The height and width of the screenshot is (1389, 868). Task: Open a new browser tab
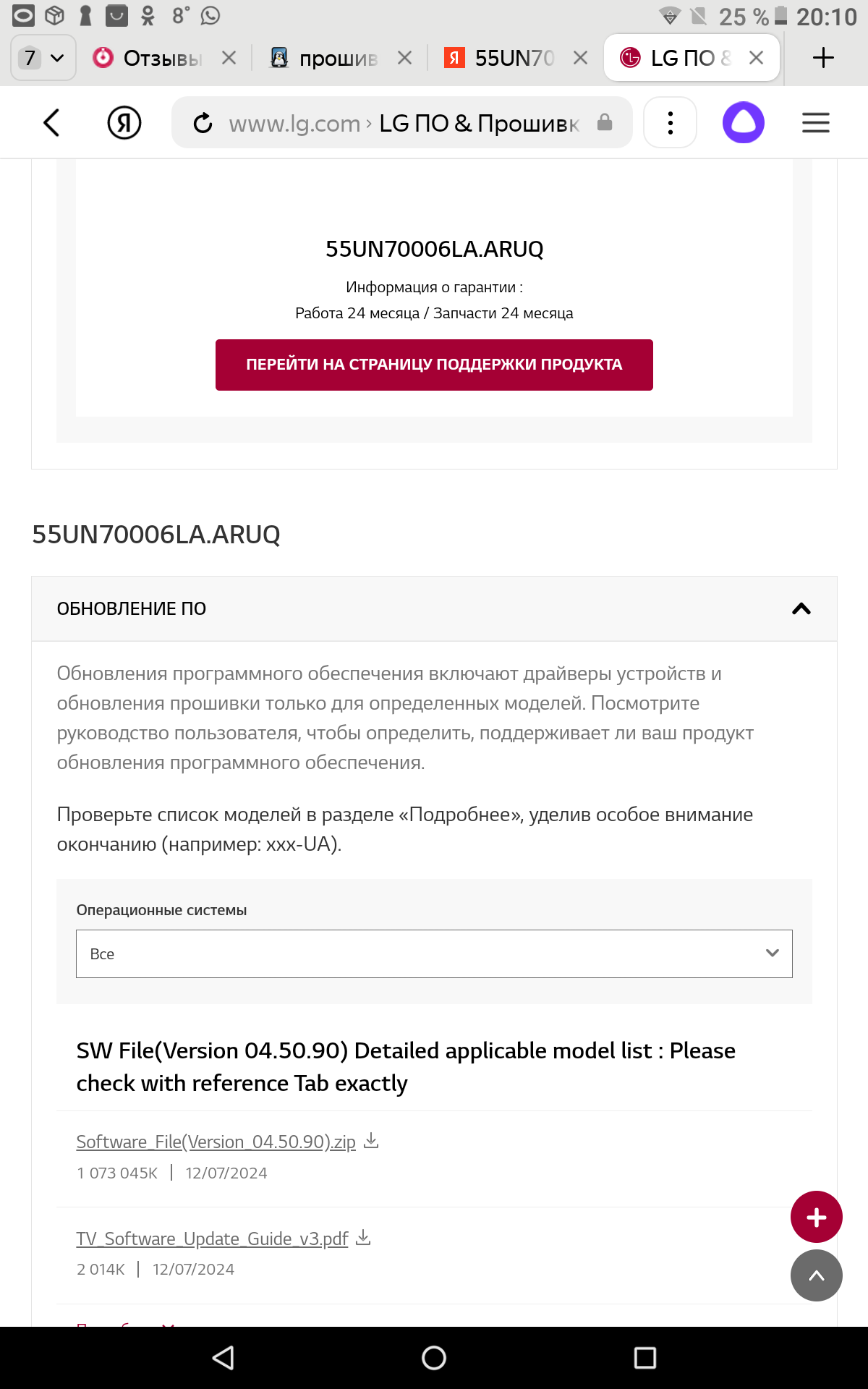(x=823, y=58)
